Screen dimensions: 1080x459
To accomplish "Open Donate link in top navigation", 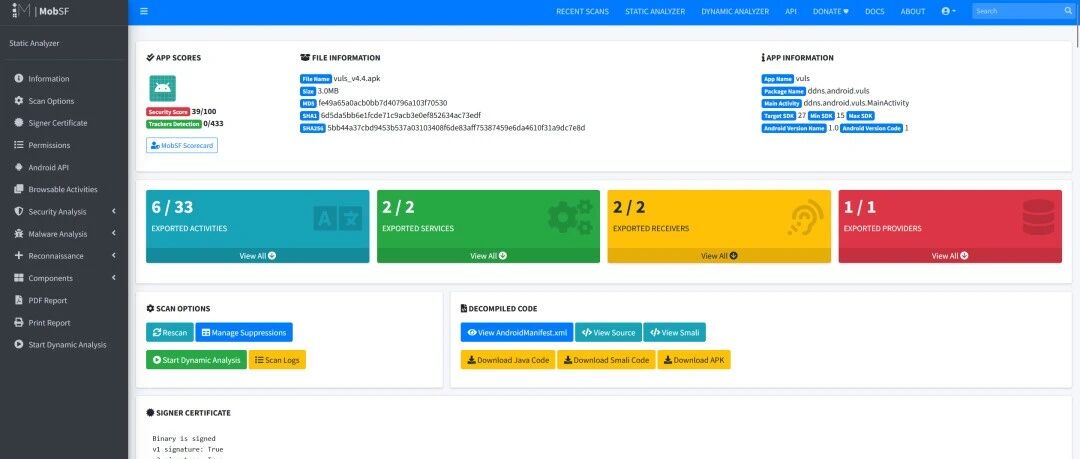I will click(830, 12).
